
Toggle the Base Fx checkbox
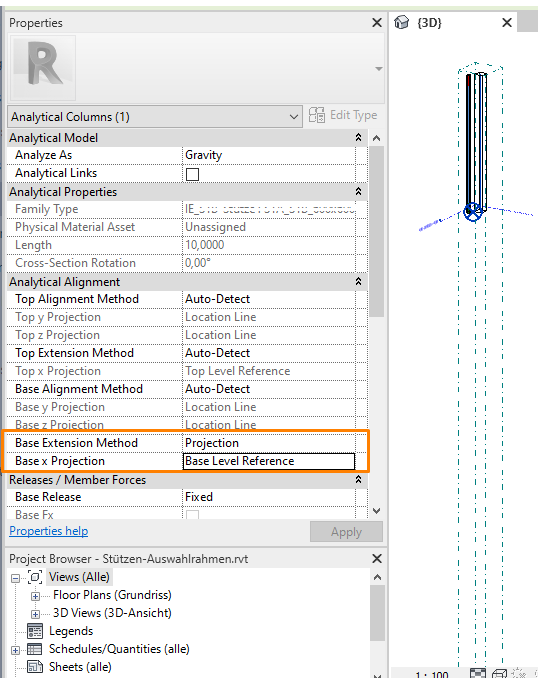pos(192,515)
